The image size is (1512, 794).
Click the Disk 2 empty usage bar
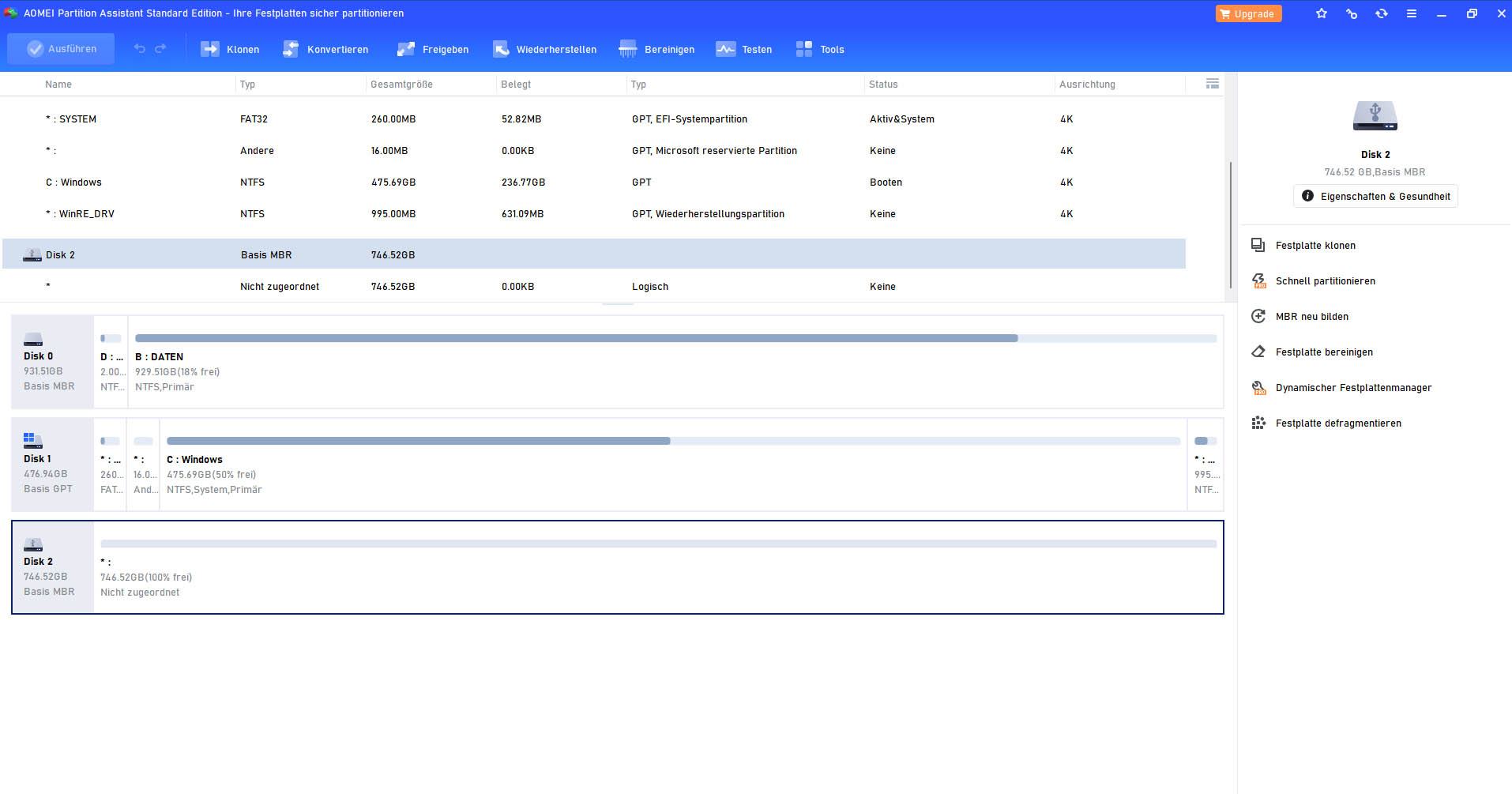click(x=658, y=544)
